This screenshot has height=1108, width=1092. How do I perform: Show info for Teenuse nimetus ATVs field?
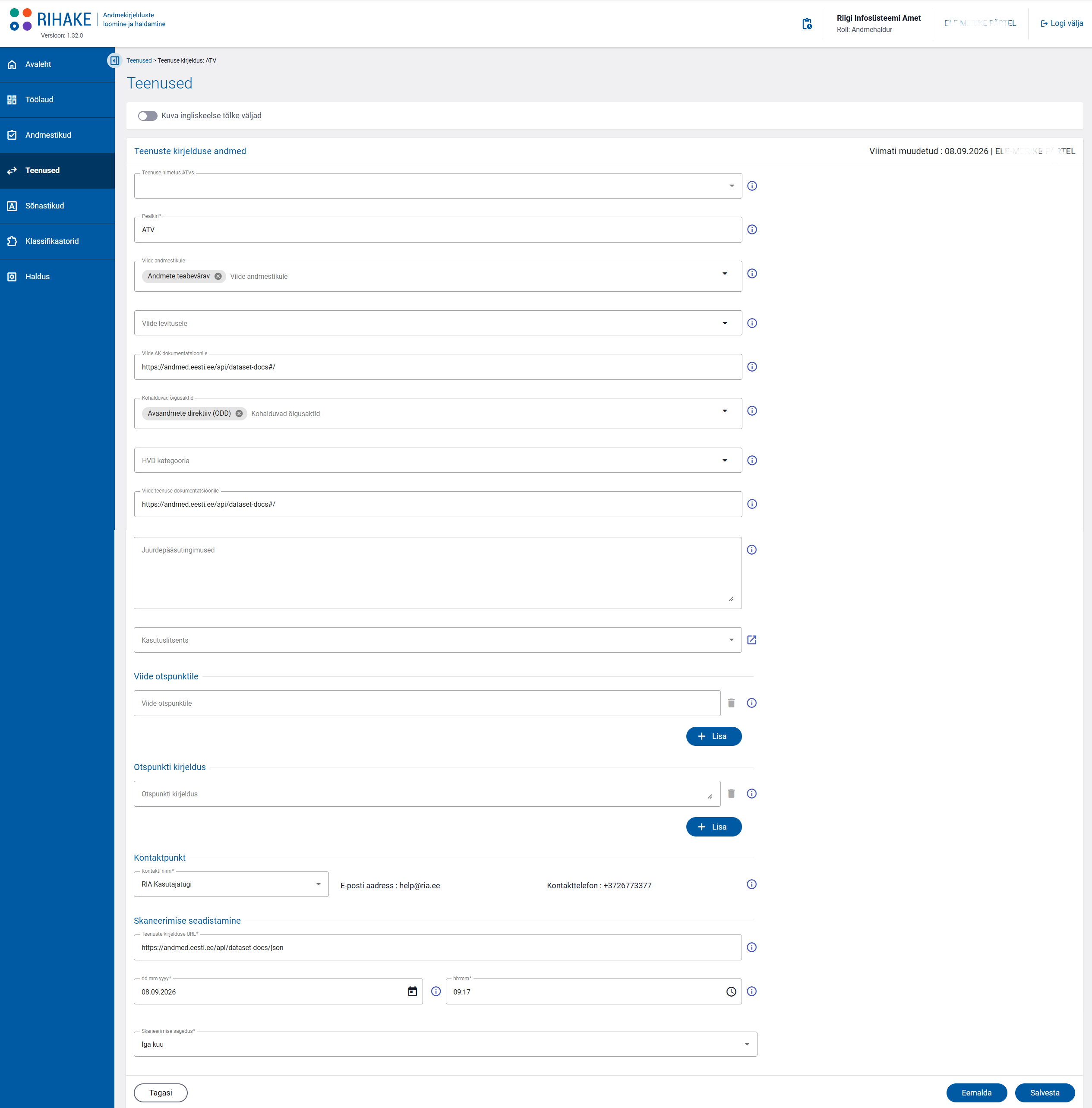point(752,186)
